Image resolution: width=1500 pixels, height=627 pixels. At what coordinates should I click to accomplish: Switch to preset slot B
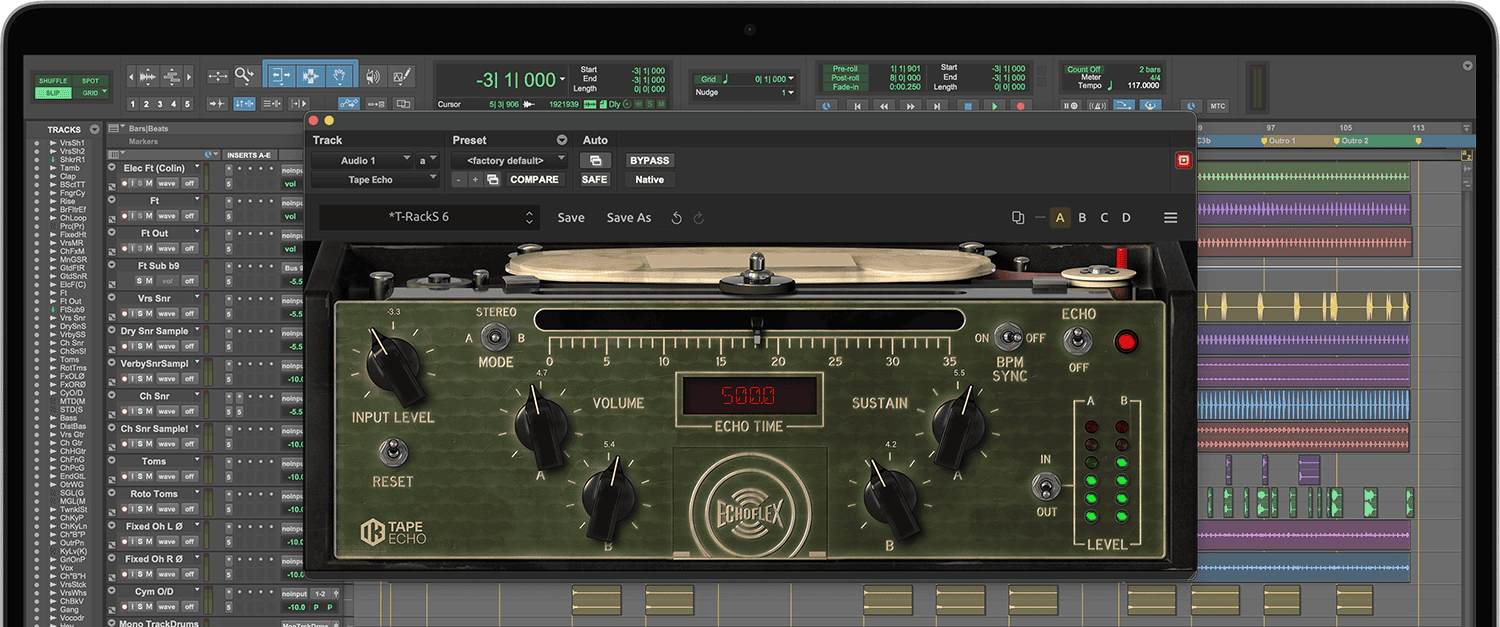(x=1083, y=217)
